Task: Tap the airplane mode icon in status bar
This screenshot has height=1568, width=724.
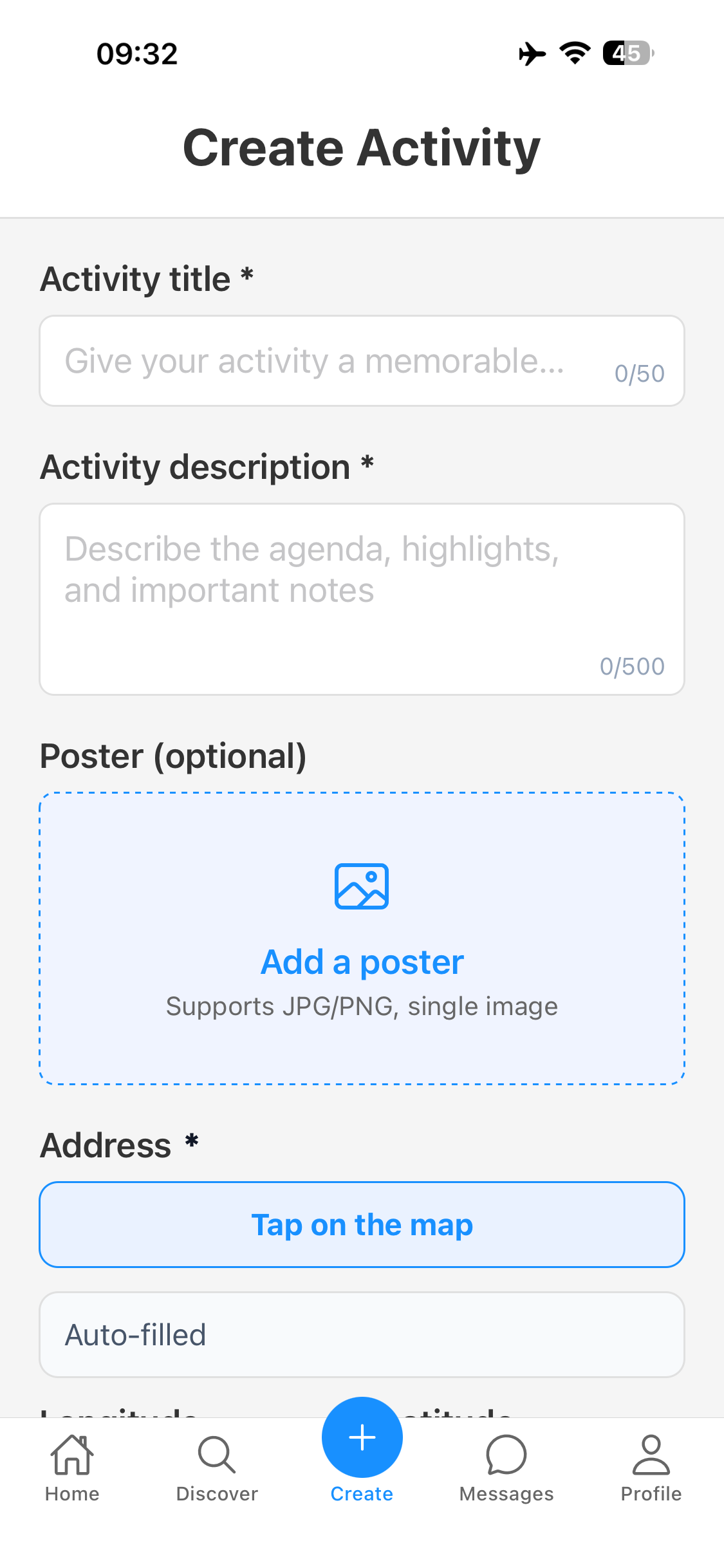Action: [532, 54]
